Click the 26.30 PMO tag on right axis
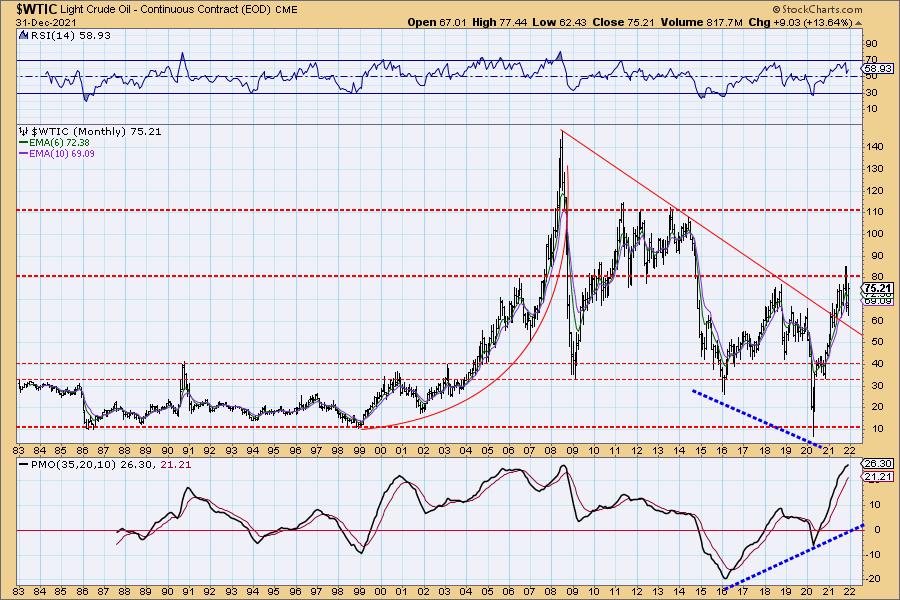The height and width of the screenshot is (600, 900). pyautogui.click(x=878, y=464)
